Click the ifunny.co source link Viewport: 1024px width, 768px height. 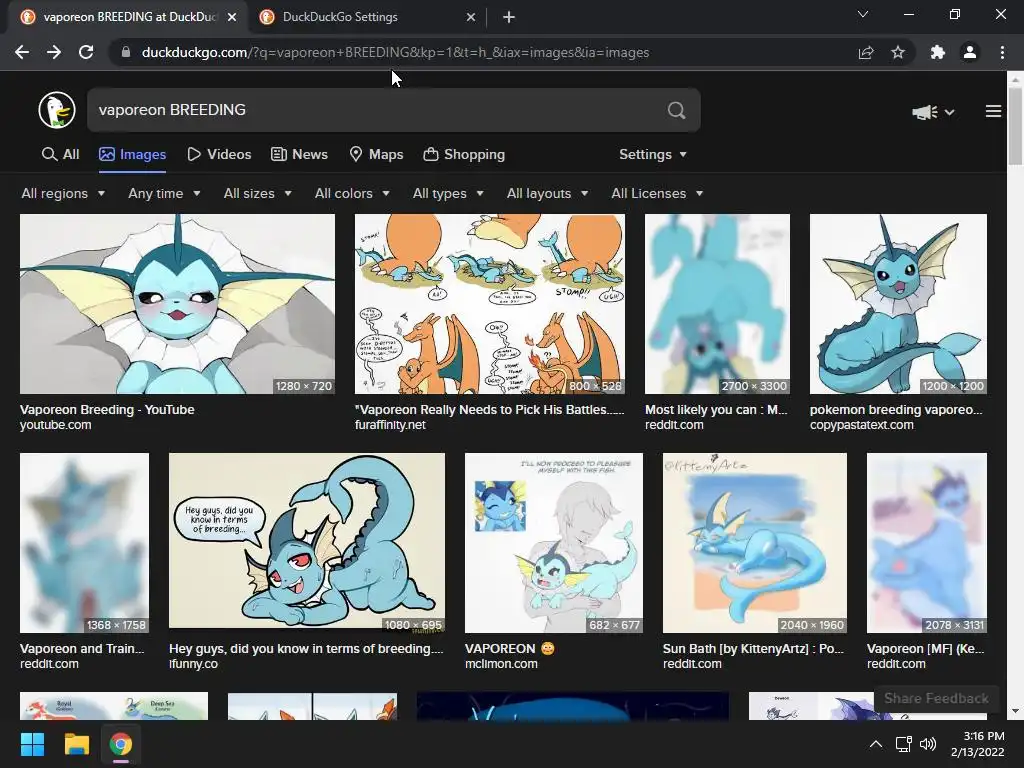click(193, 664)
